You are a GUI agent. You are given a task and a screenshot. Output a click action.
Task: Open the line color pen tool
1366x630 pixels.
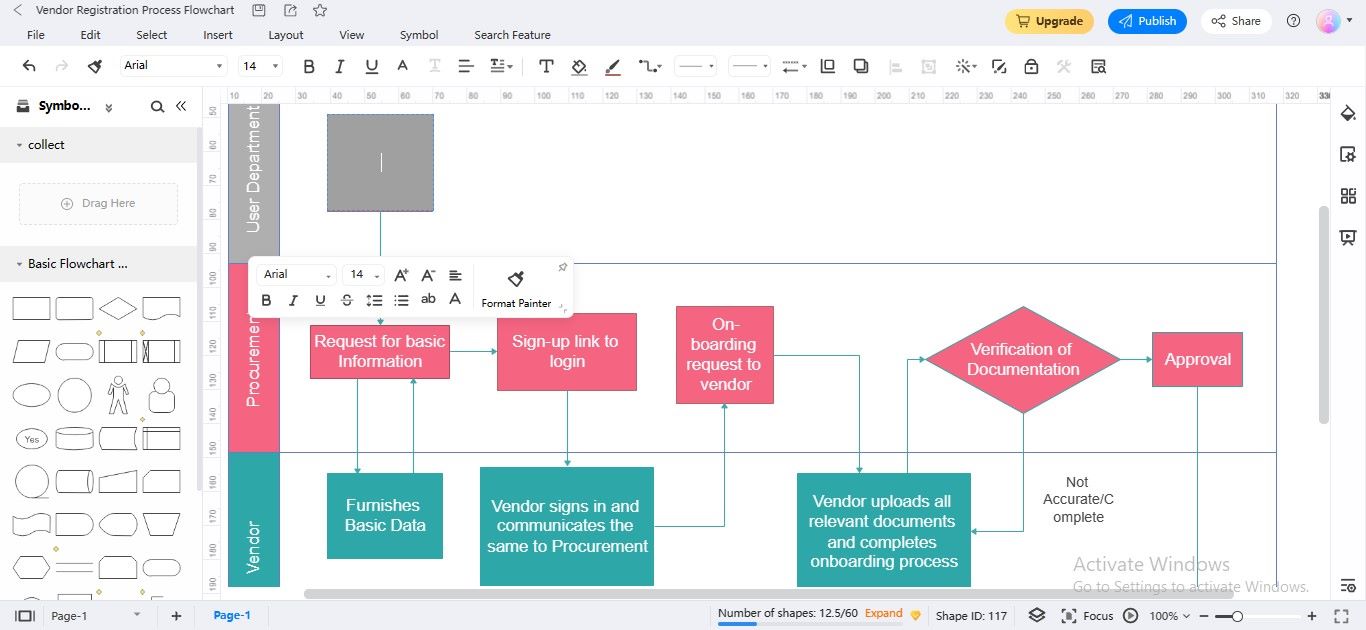[x=613, y=66]
